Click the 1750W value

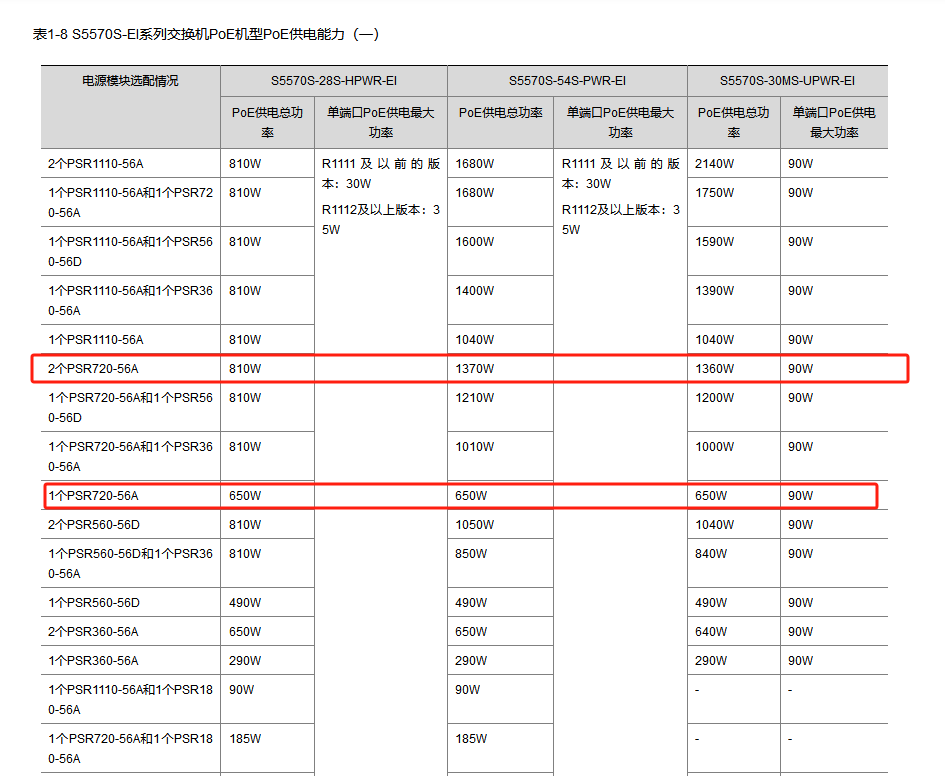pos(714,193)
